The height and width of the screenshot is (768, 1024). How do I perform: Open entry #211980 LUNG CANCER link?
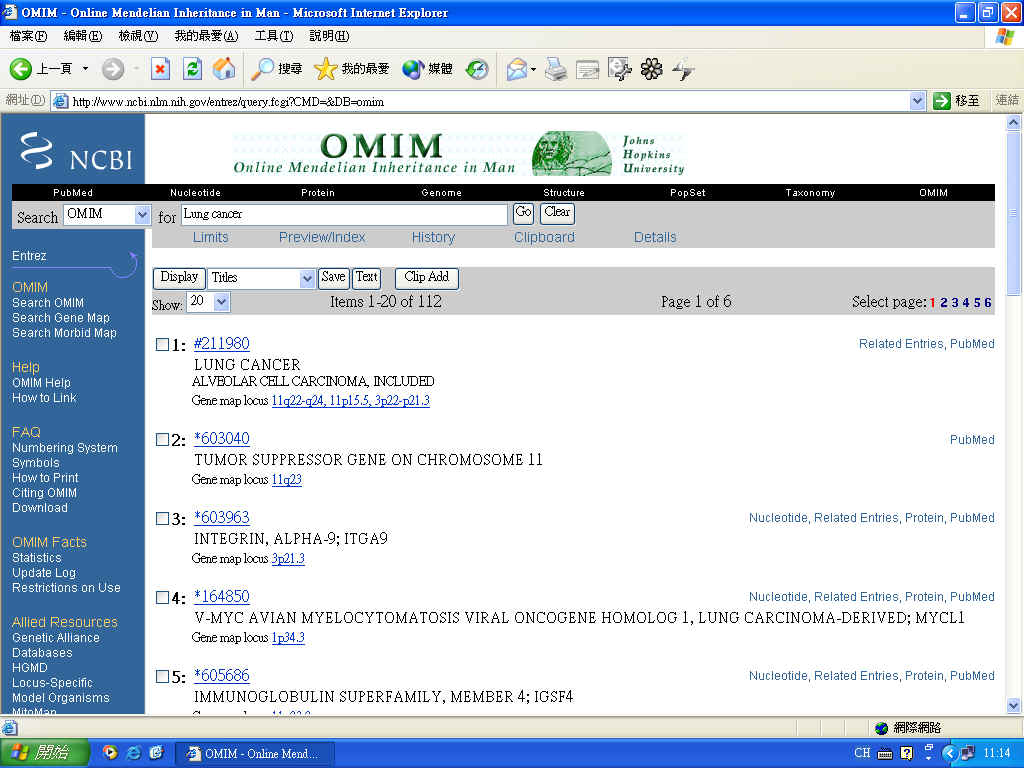coord(221,344)
